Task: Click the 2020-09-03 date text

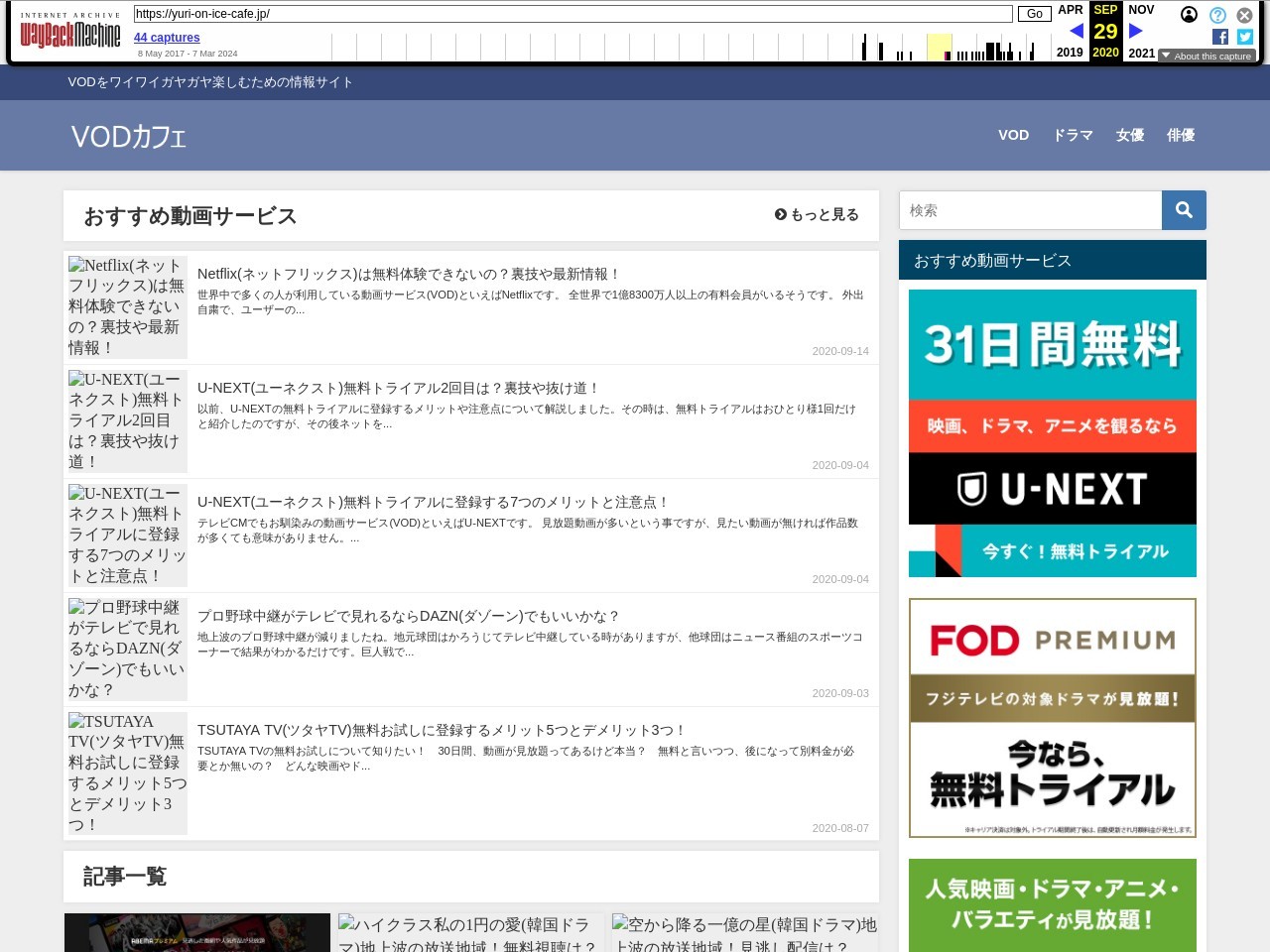Action: point(840,693)
